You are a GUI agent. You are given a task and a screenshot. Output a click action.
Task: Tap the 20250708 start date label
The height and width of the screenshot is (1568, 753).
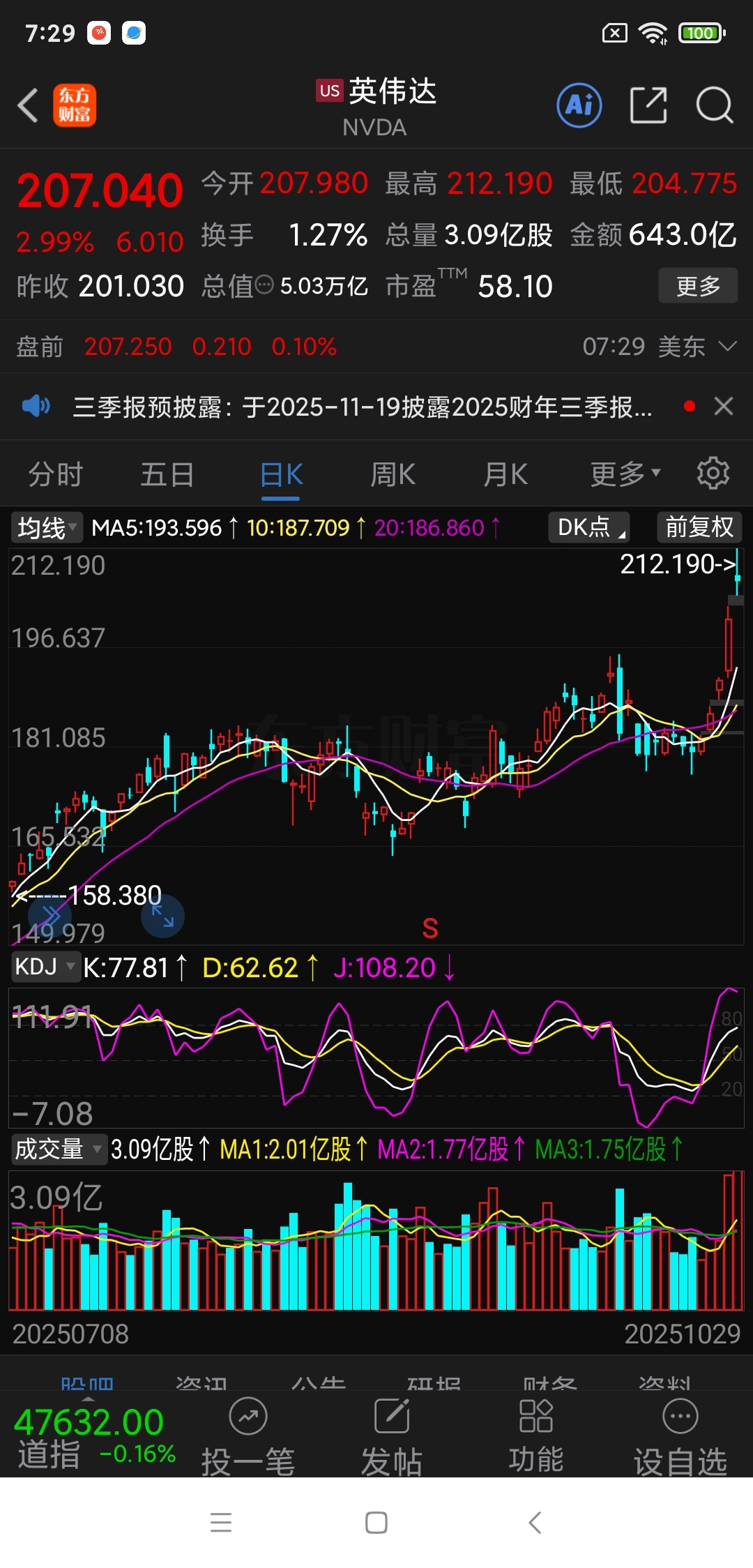[x=70, y=1334]
